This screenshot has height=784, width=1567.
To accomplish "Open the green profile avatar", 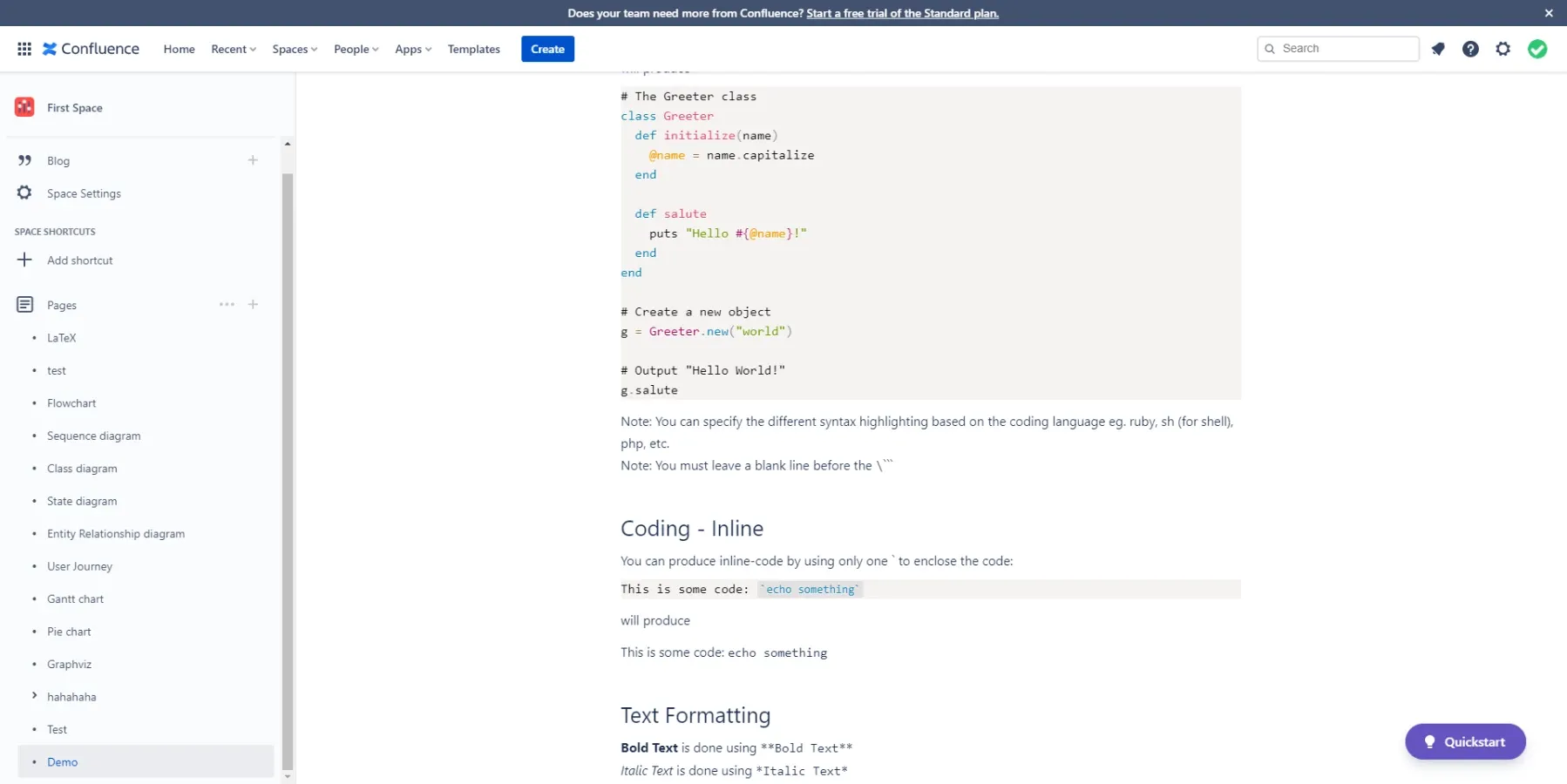I will pyautogui.click(x=1537, y=49).
